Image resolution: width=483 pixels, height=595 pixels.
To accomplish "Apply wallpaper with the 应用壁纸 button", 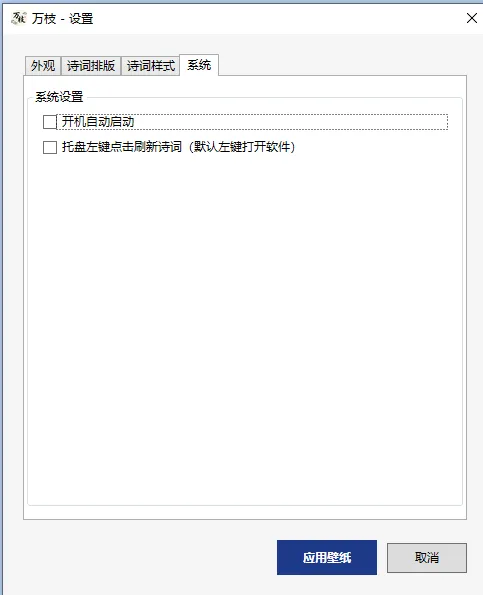I will (x=327, y=557).
